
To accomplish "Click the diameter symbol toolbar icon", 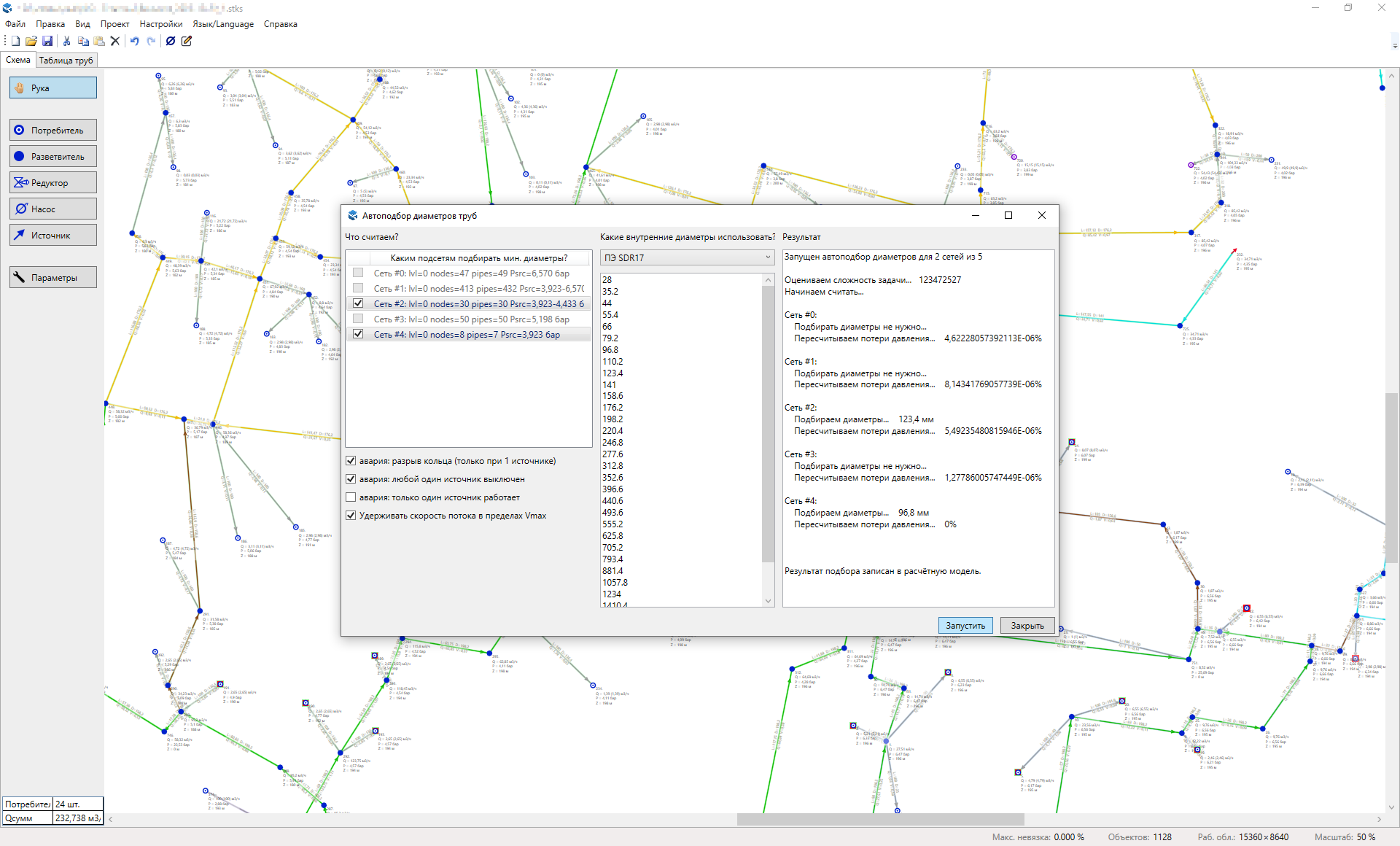I will [x=171, y=41].
